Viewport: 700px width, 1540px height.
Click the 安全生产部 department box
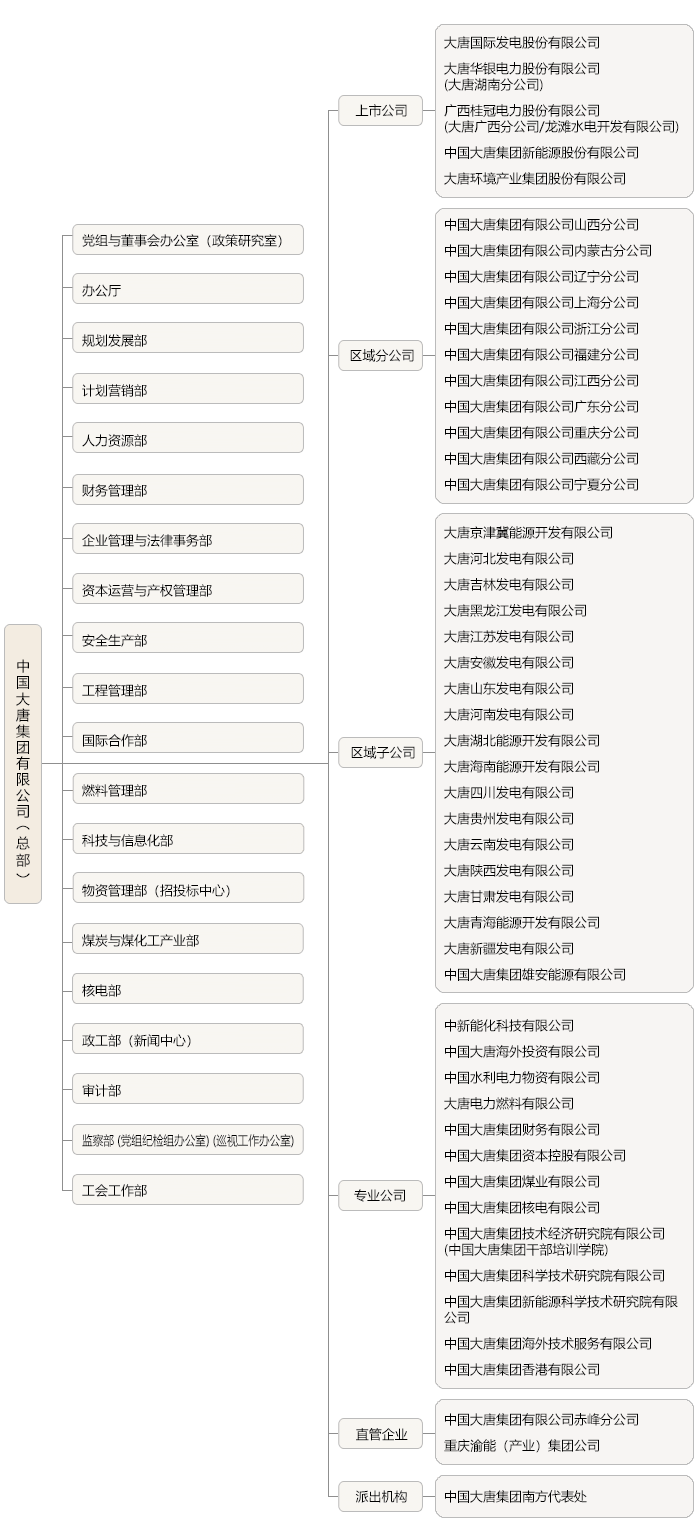click(x=187, y=640)
